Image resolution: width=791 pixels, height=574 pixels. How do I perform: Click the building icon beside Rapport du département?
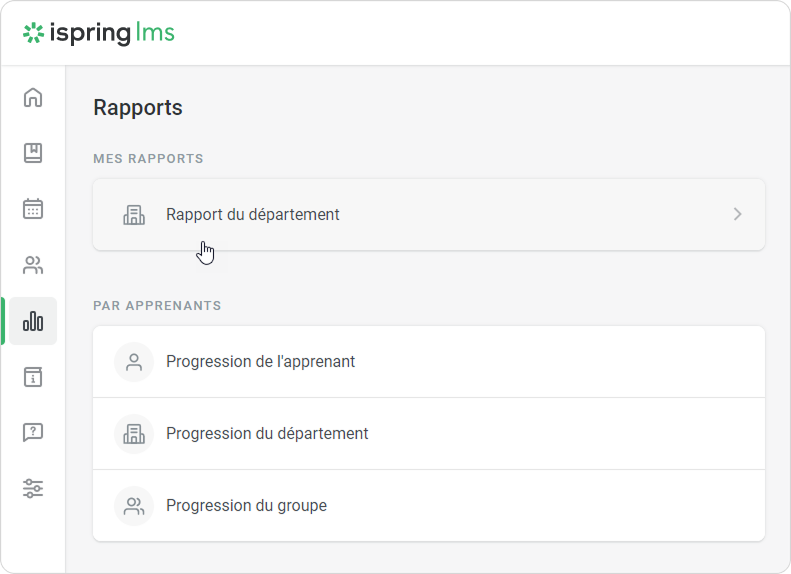click(x=133, y=214)
